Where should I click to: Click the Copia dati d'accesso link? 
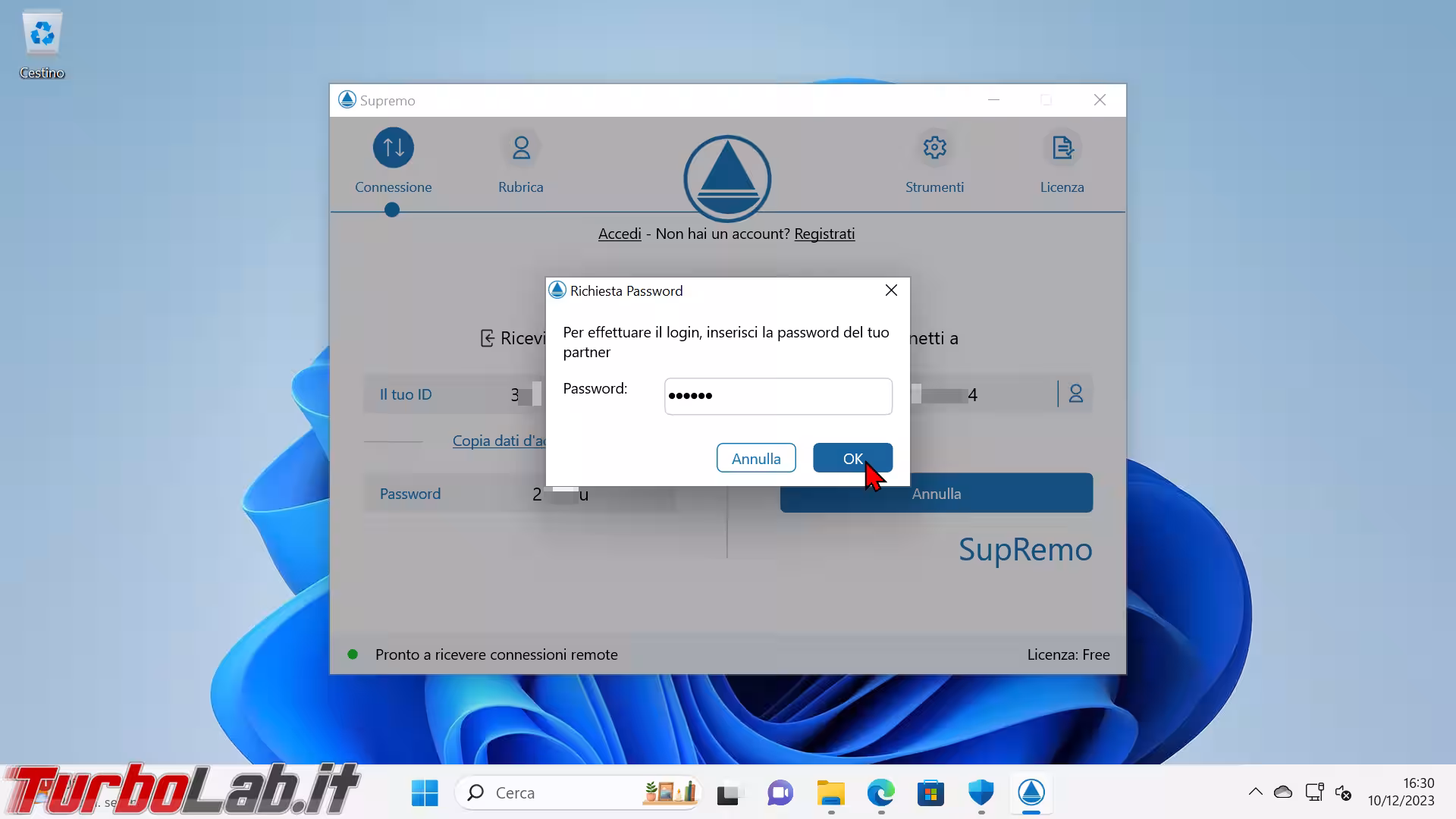498,441
